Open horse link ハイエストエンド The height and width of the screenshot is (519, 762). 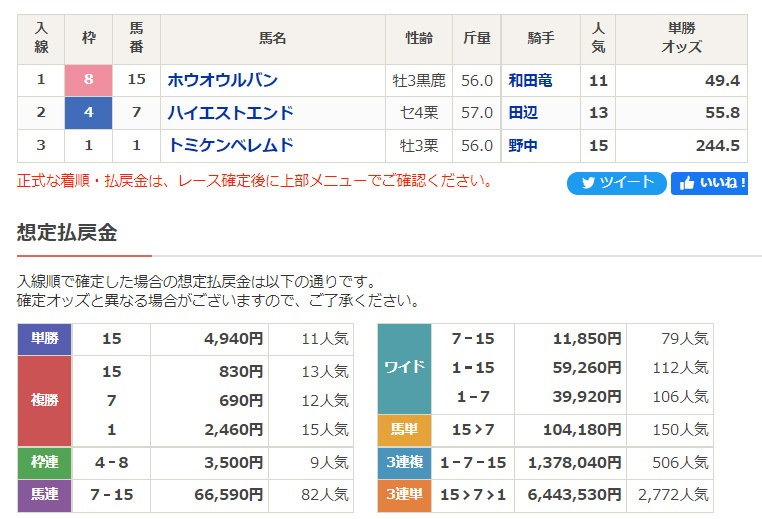point(231,113)
